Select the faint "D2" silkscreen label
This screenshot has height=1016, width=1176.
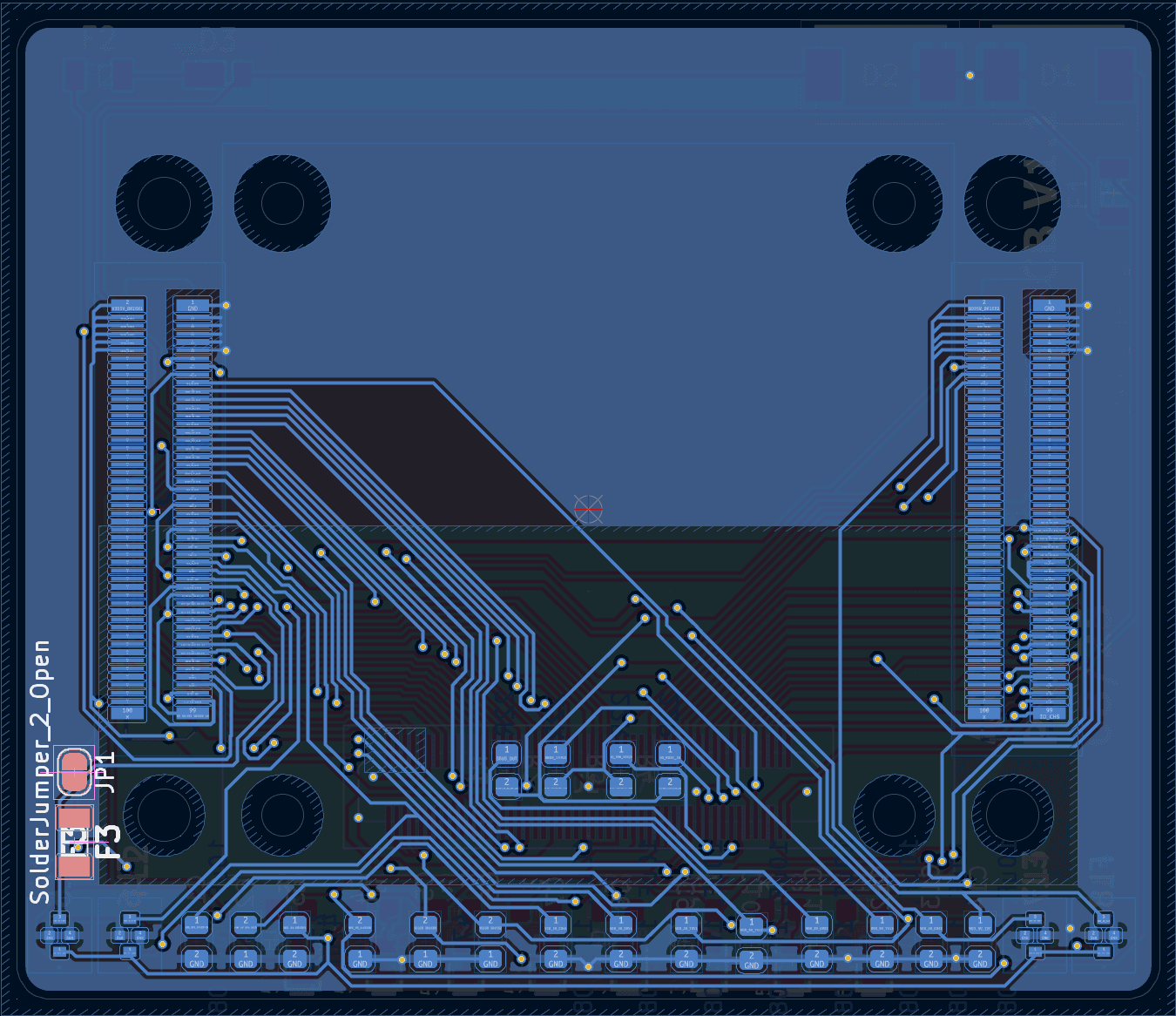pos(881,76)
